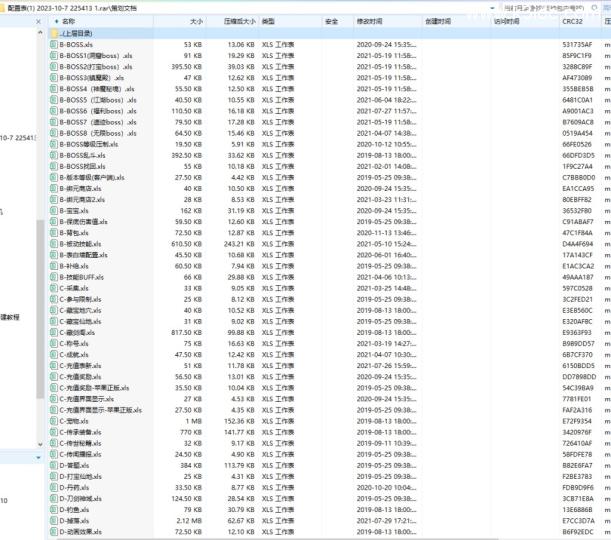
Task: Select the icon for the B-BOSS6 file
Action: click(54, 111)
